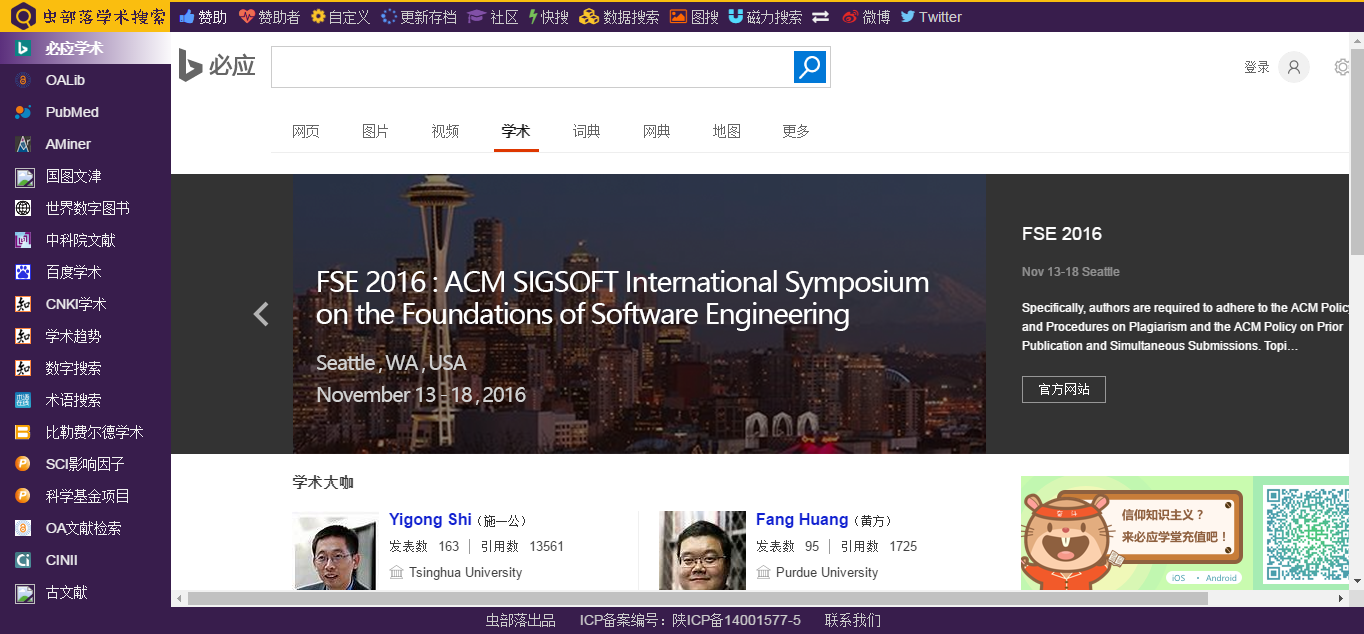Open Fang Huang profile link

802,520
